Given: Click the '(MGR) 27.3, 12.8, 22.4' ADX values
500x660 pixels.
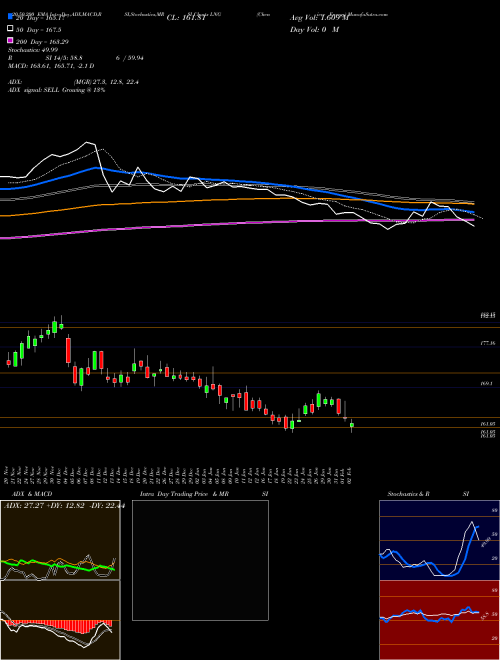Looking at the screenshot, I should tap(106, 82).
